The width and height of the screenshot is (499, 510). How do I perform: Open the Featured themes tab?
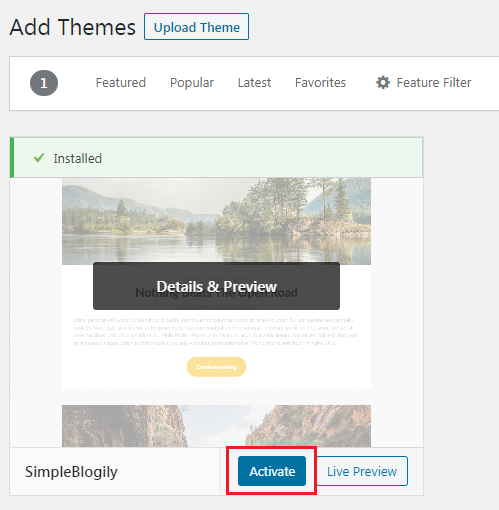click(121, 83)
